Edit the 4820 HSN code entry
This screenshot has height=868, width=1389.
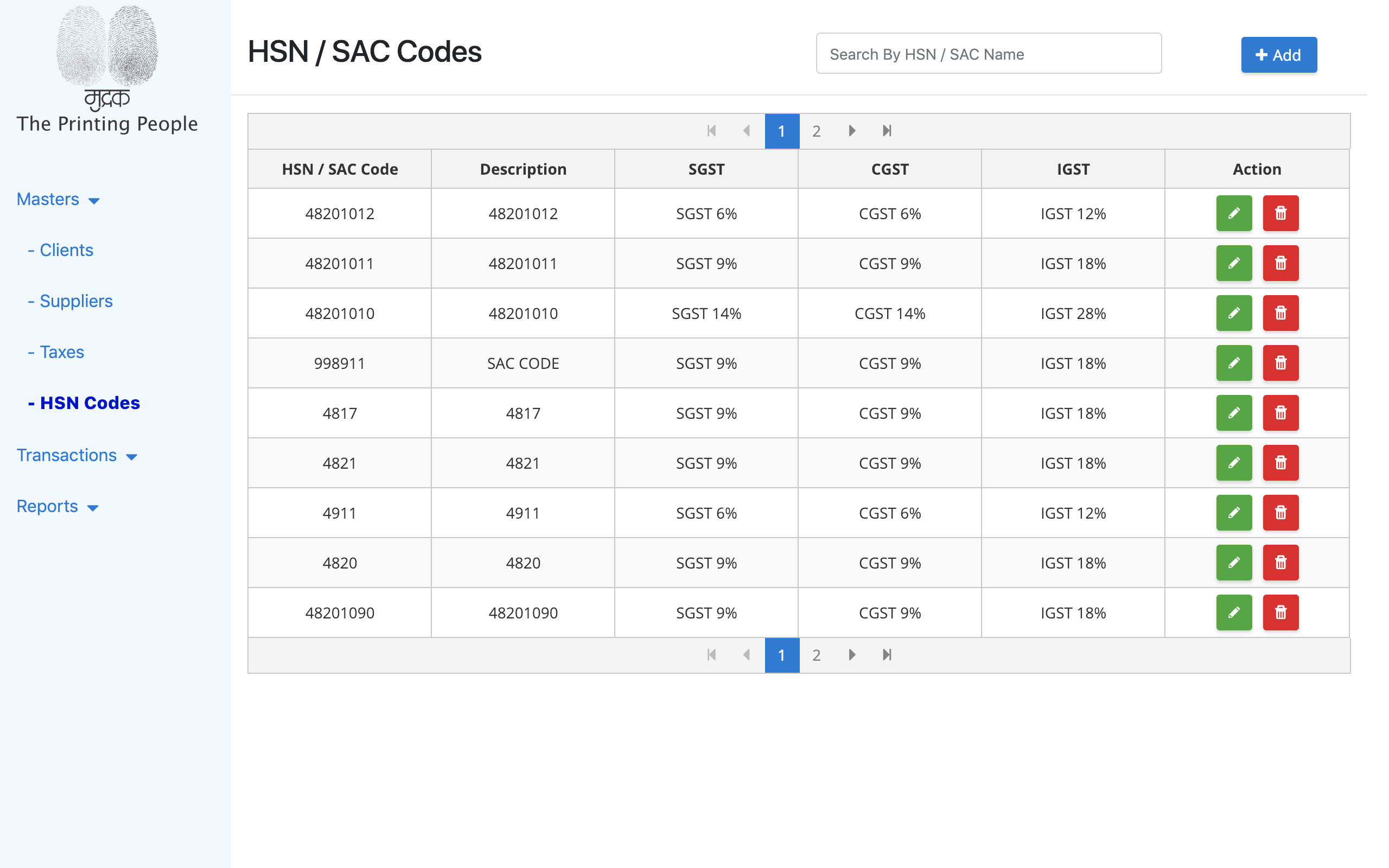tap(1234, 563)
